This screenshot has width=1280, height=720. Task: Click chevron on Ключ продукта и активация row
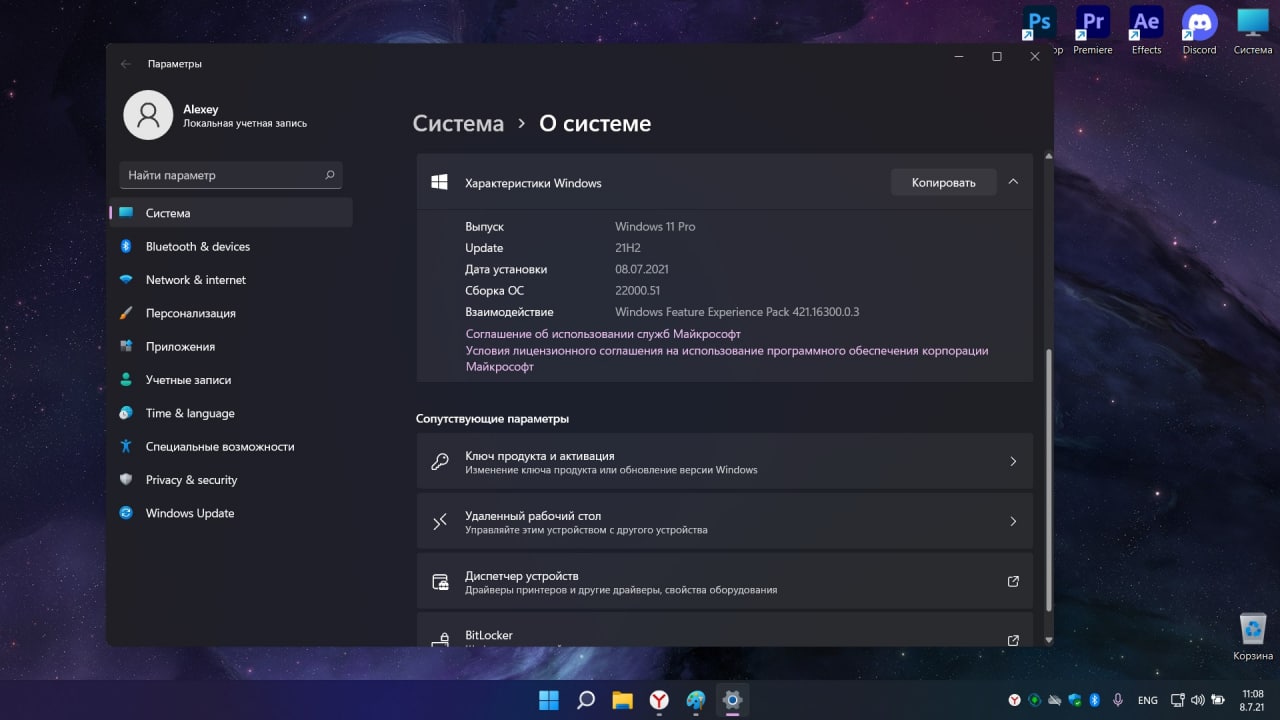coord(1013,462)
